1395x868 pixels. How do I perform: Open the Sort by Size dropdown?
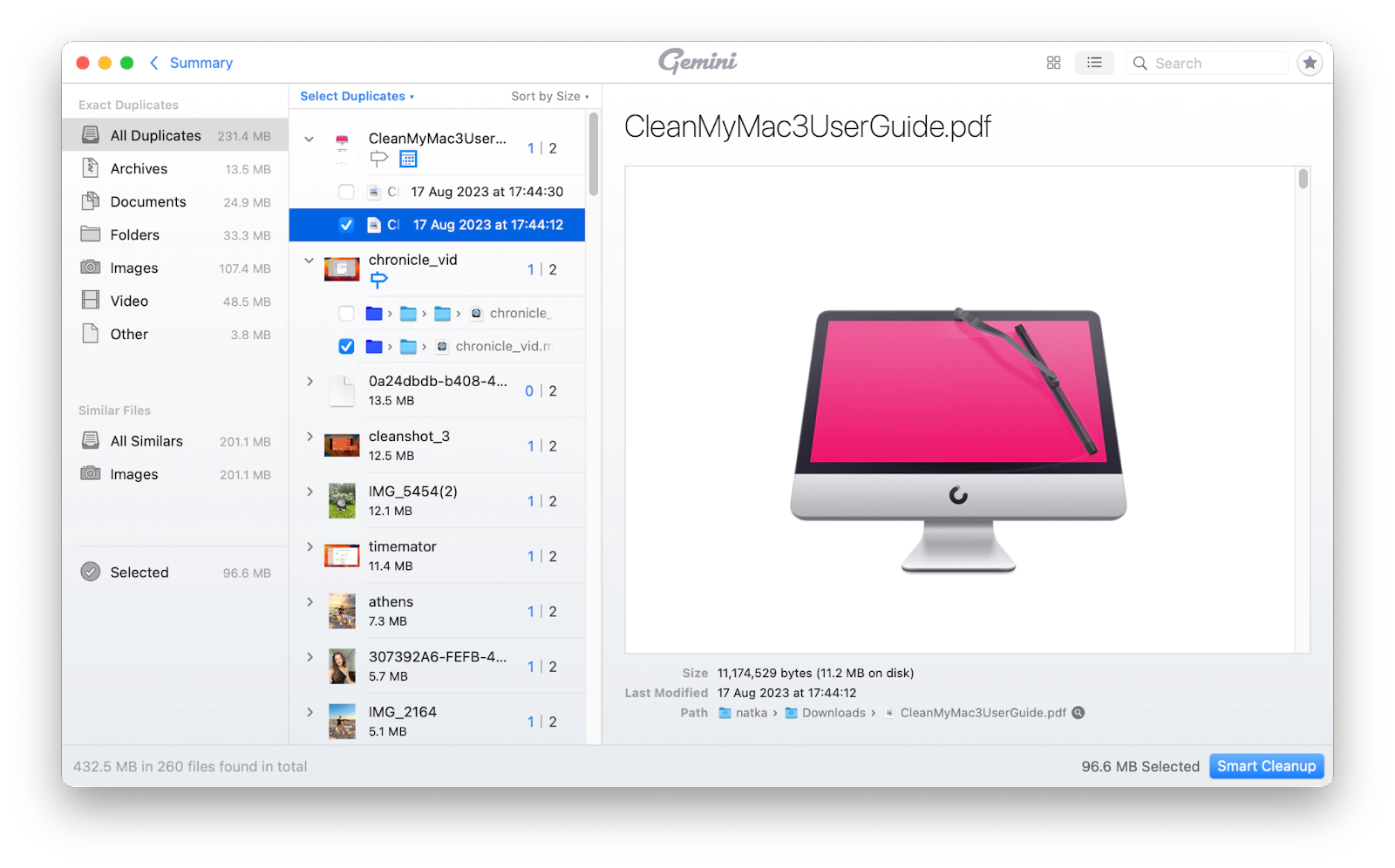coord(550,96)
